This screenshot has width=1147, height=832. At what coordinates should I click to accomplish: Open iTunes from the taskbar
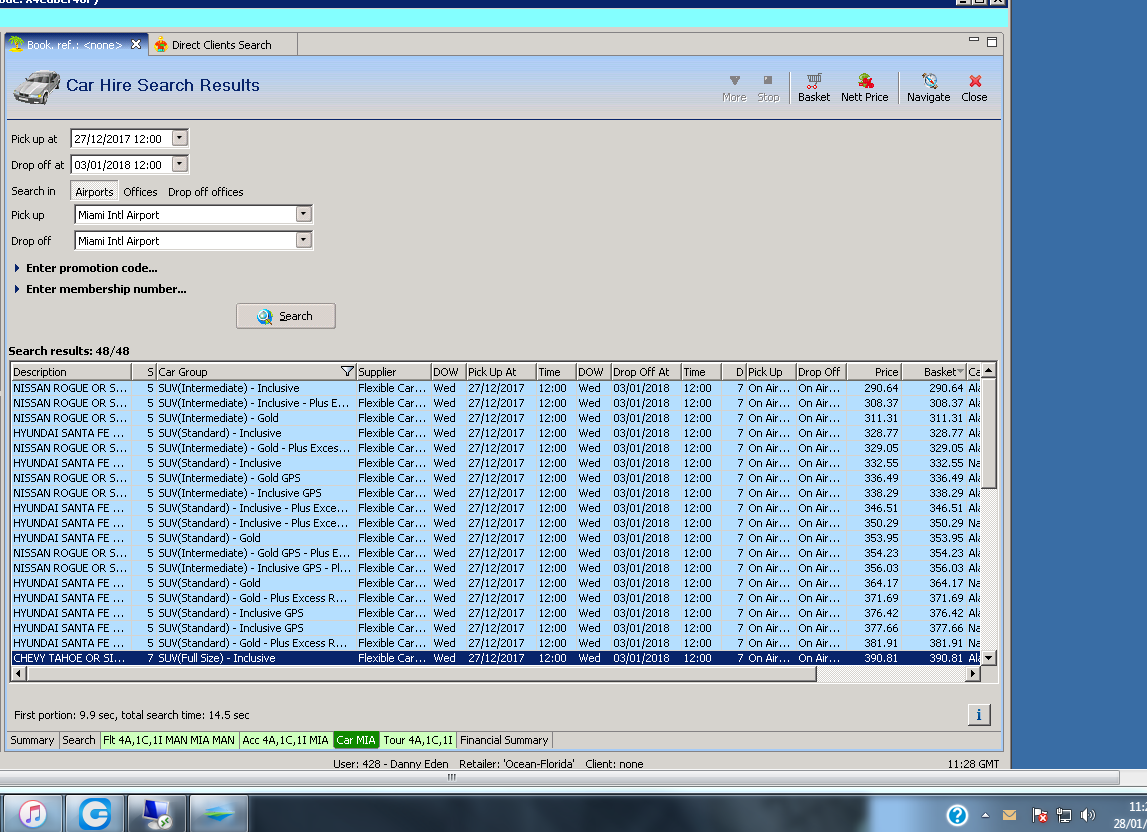click(x=33, y=814)
